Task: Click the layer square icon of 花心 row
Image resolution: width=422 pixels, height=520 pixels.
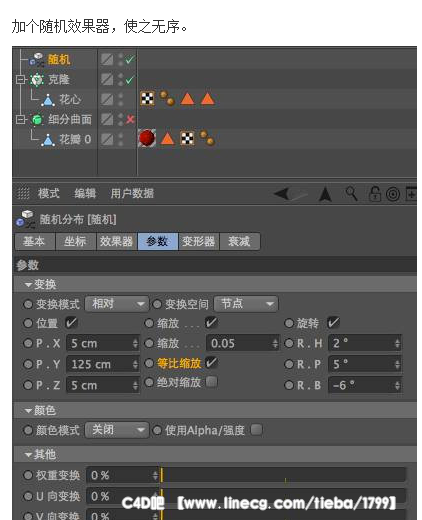Action: [x=107, y=99]
